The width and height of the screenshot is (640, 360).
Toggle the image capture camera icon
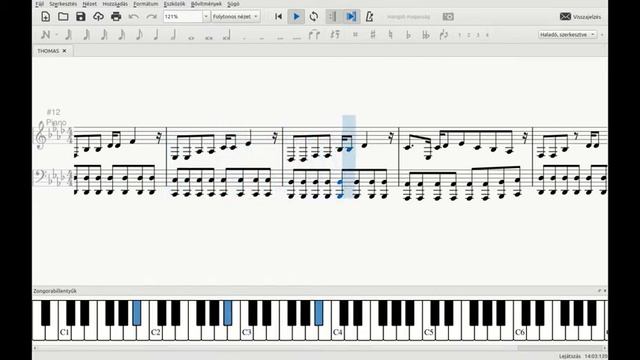[x=448, y=17]
